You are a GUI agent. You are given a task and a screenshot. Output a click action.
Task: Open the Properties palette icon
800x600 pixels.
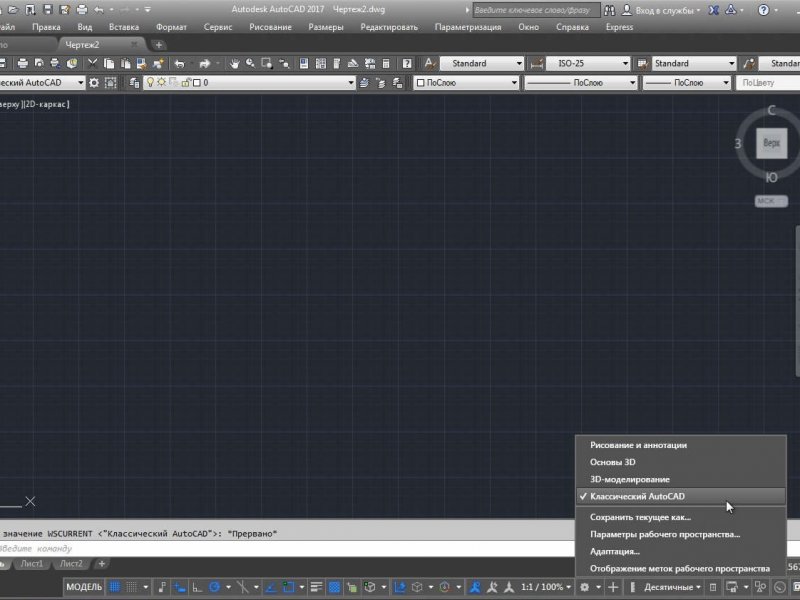click(304, 63)
